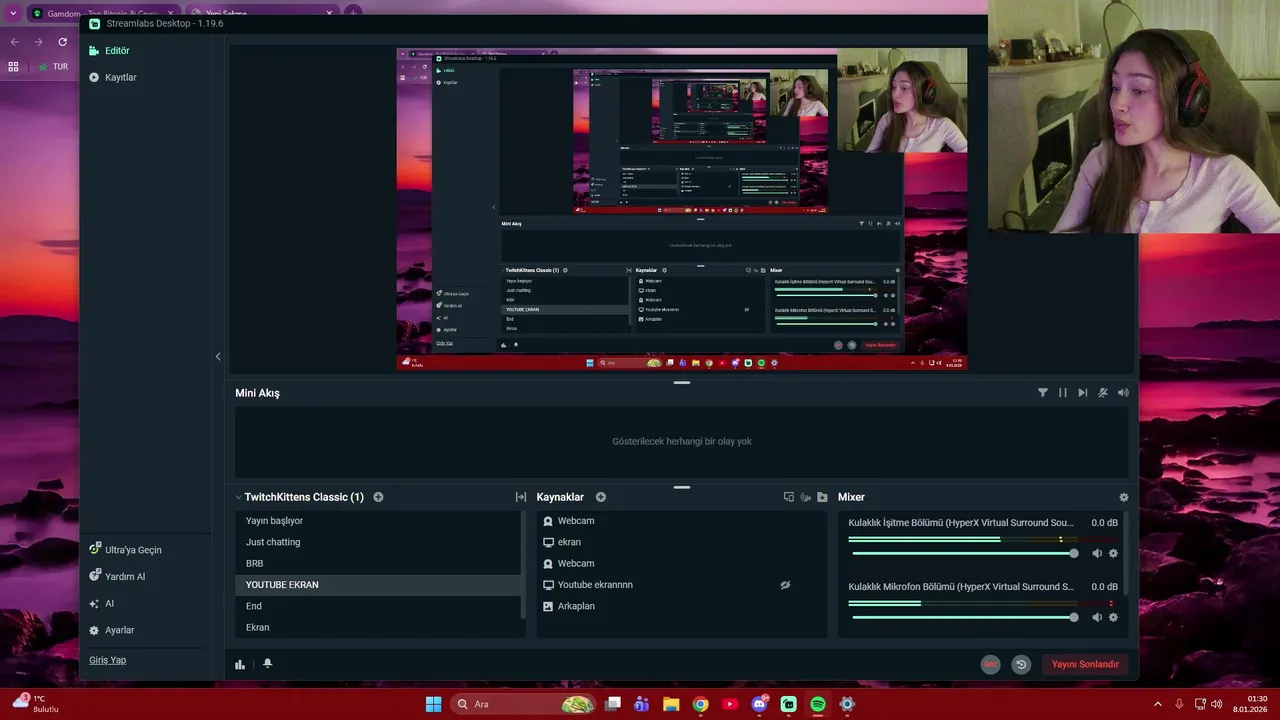
Task: Open the browser apps grid icon
Action: click(13, 66)
